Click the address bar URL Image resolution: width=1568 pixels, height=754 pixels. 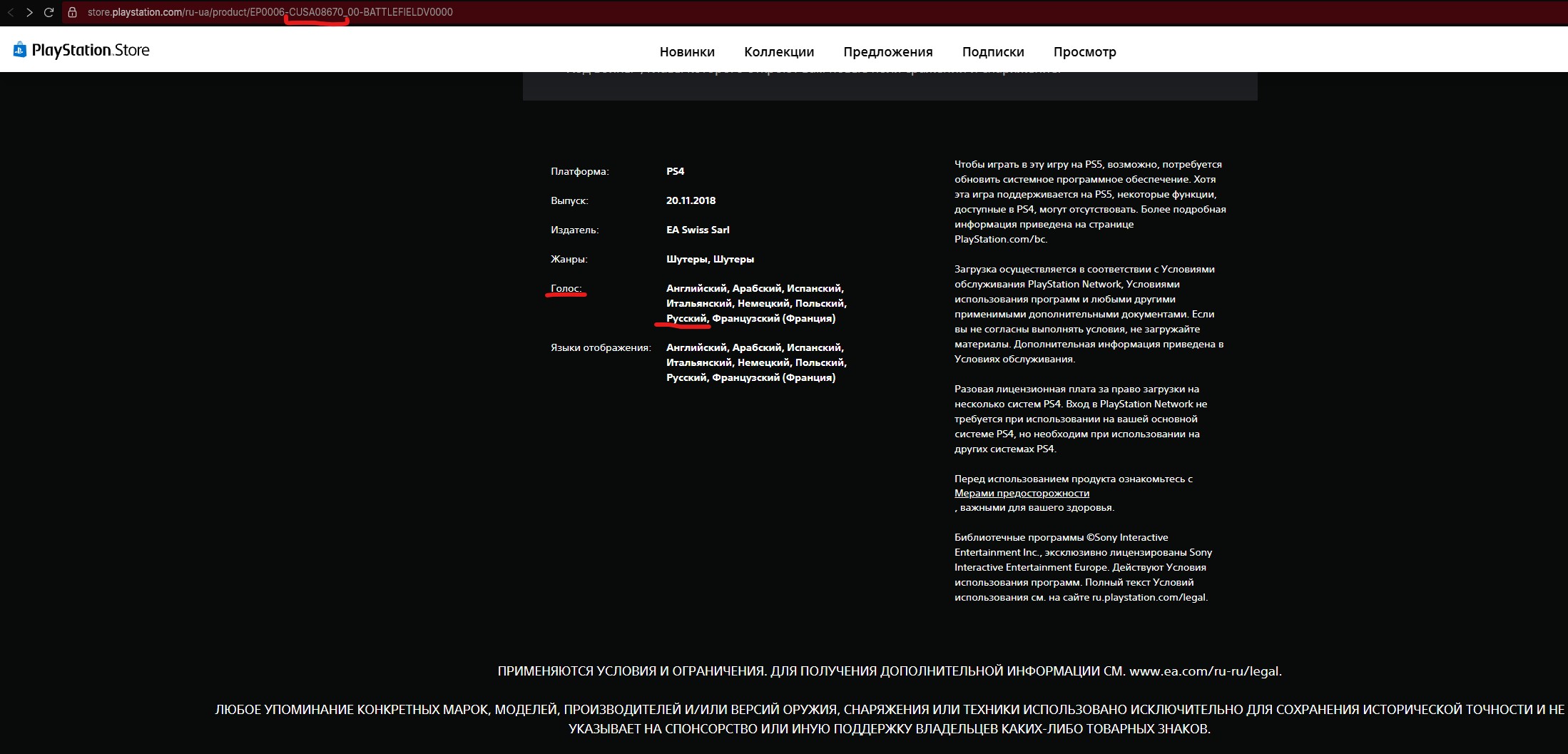click(x=270, y=12)
